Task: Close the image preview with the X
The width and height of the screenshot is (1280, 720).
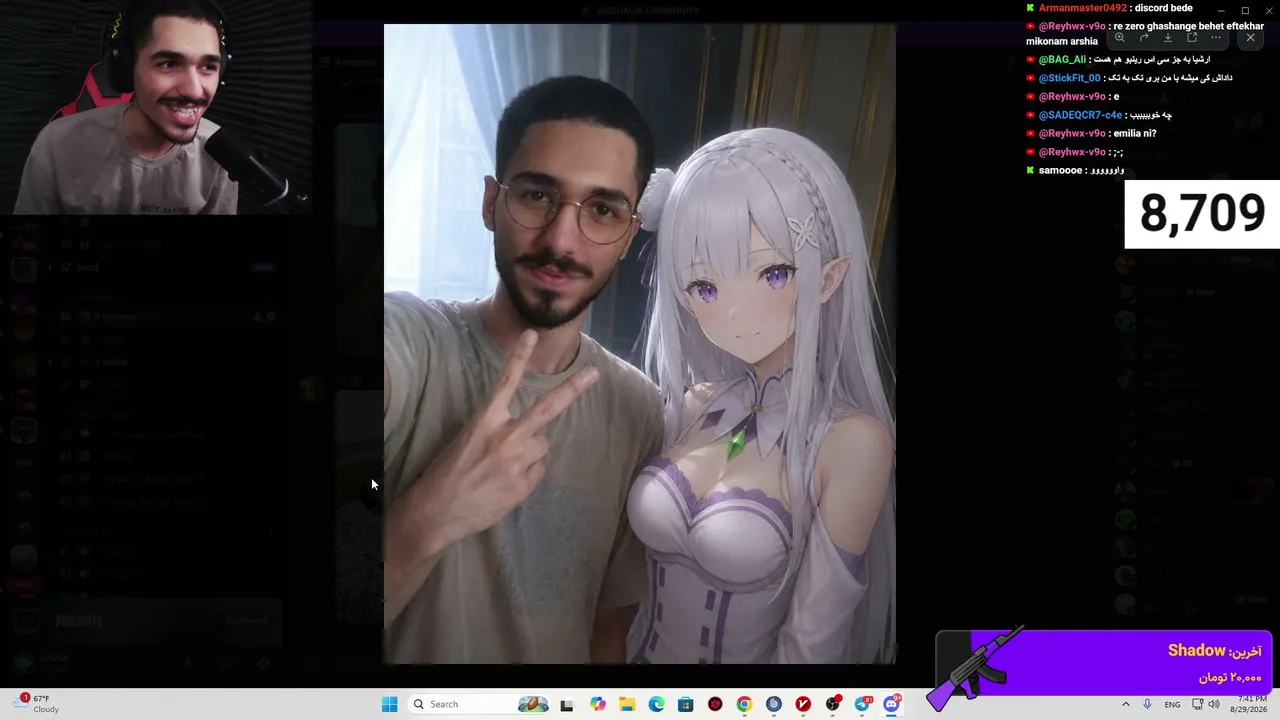Action: tap(1250, 38)
